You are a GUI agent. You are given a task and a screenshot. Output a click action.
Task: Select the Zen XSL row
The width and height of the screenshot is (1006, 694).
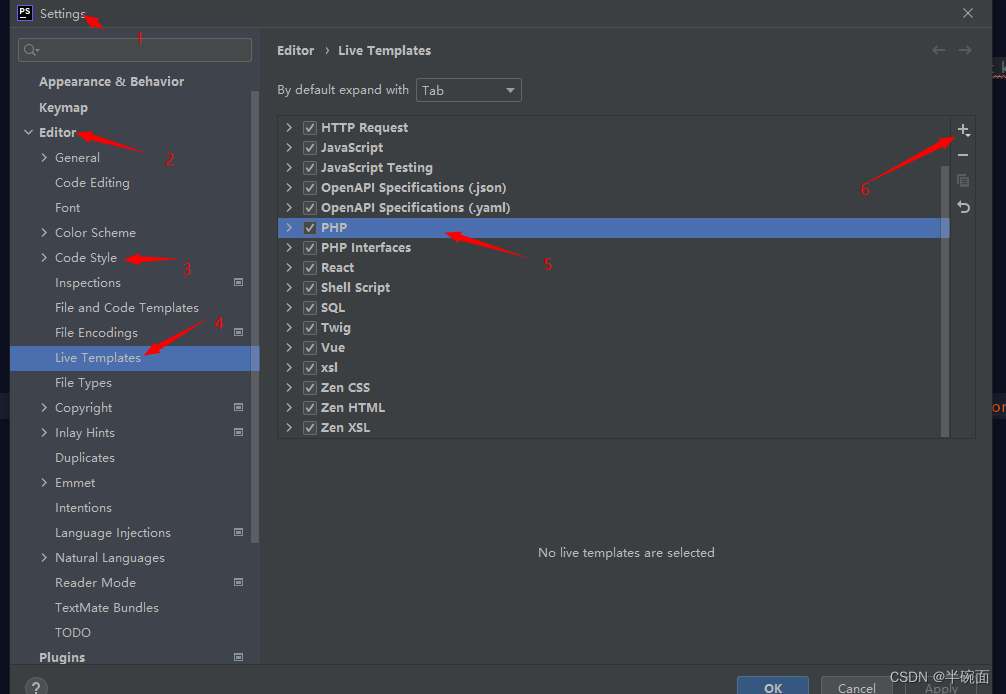613,427
